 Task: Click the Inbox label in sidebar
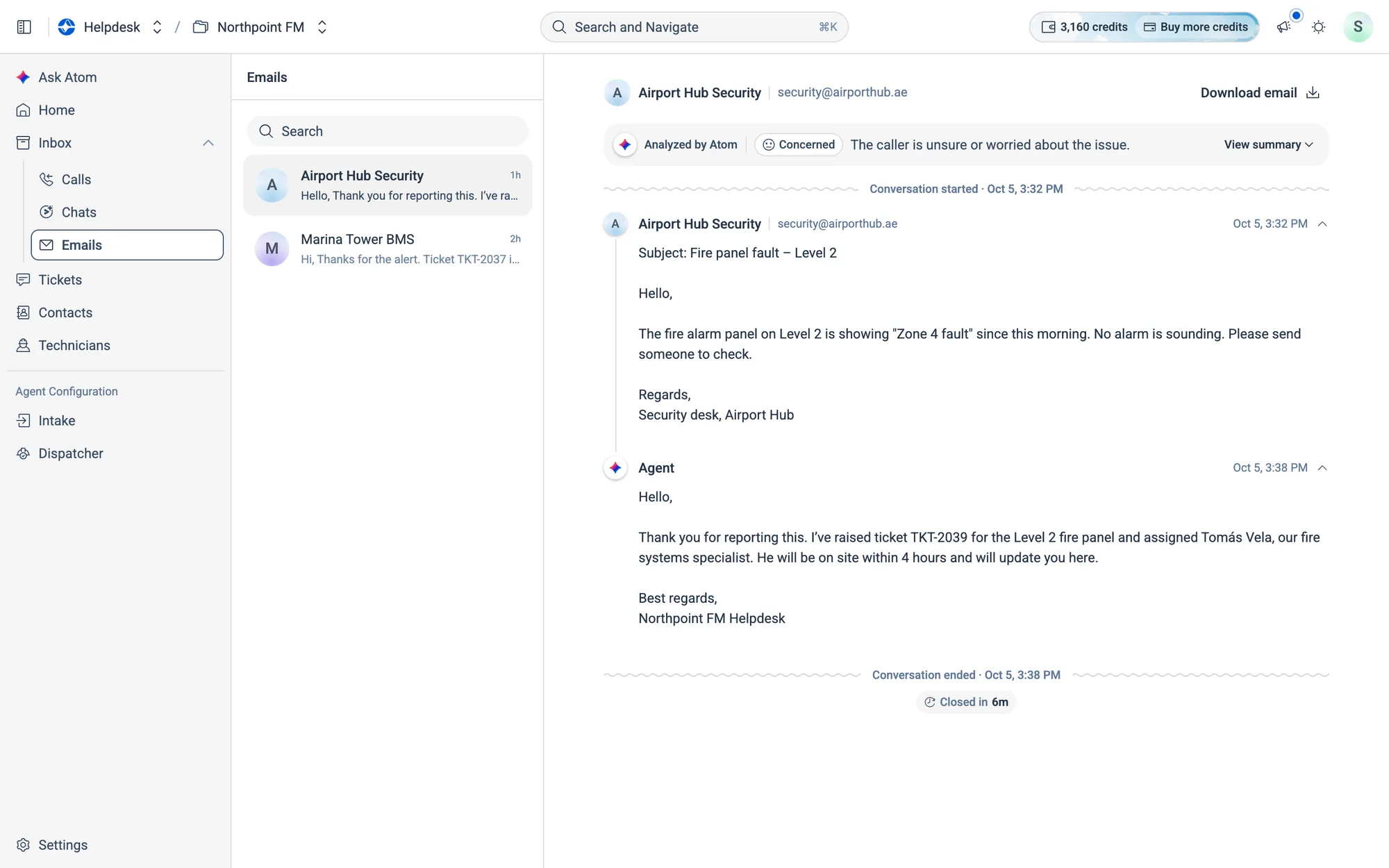pos(55,143)
